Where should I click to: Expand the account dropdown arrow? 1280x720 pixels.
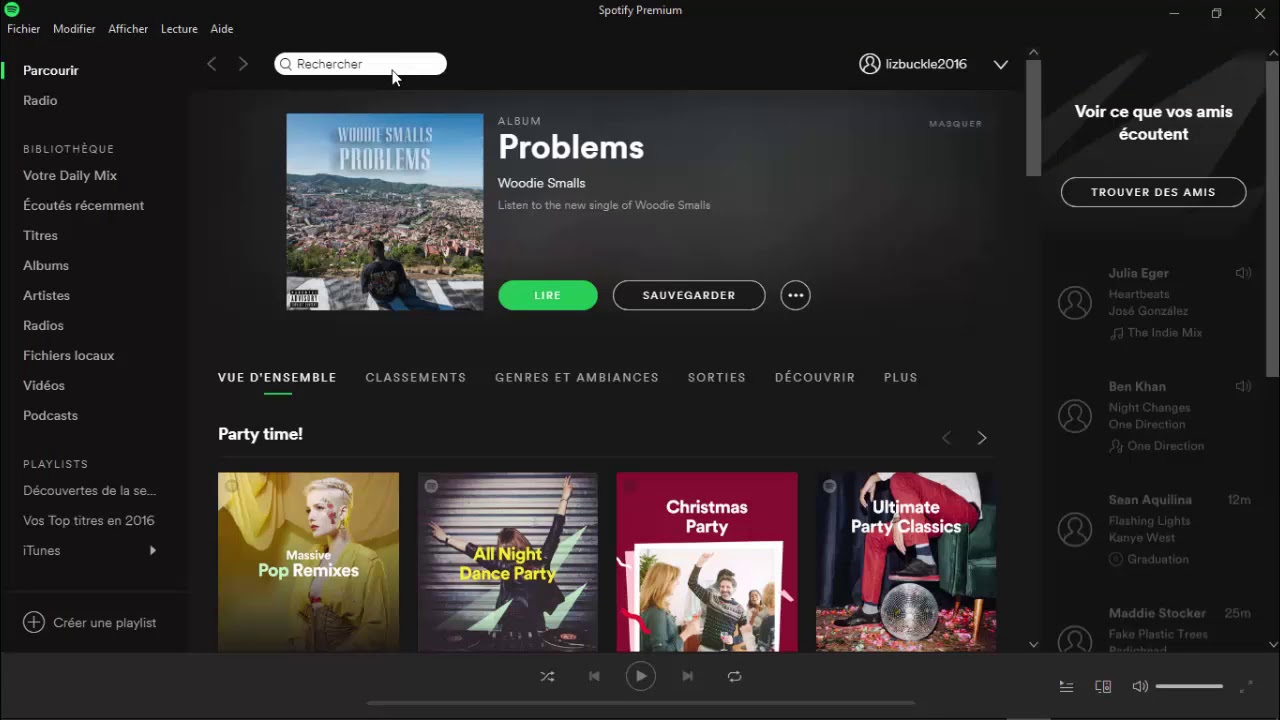(x=1000, y=64)
